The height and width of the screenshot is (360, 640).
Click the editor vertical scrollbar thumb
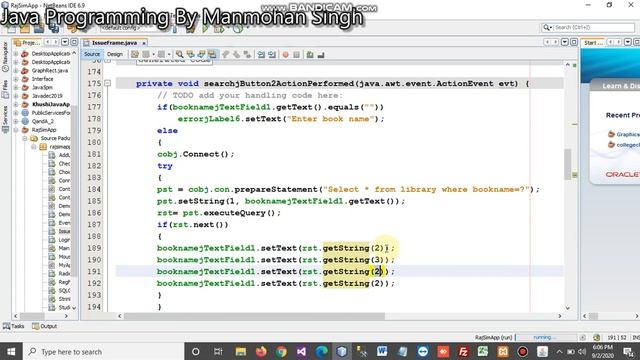[x=567, y=164]
